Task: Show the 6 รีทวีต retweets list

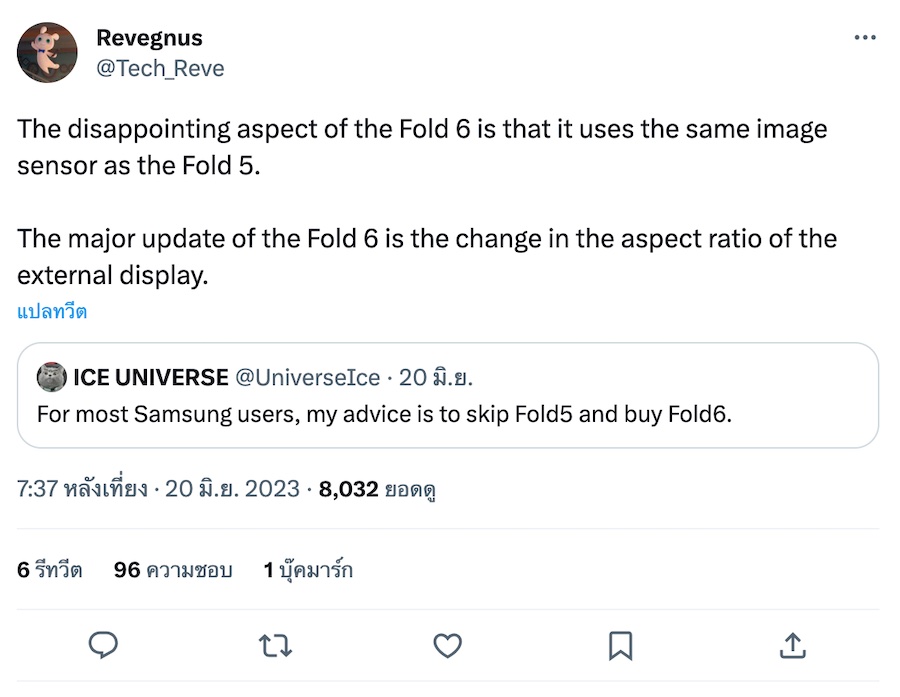Action: coord(50,570)
